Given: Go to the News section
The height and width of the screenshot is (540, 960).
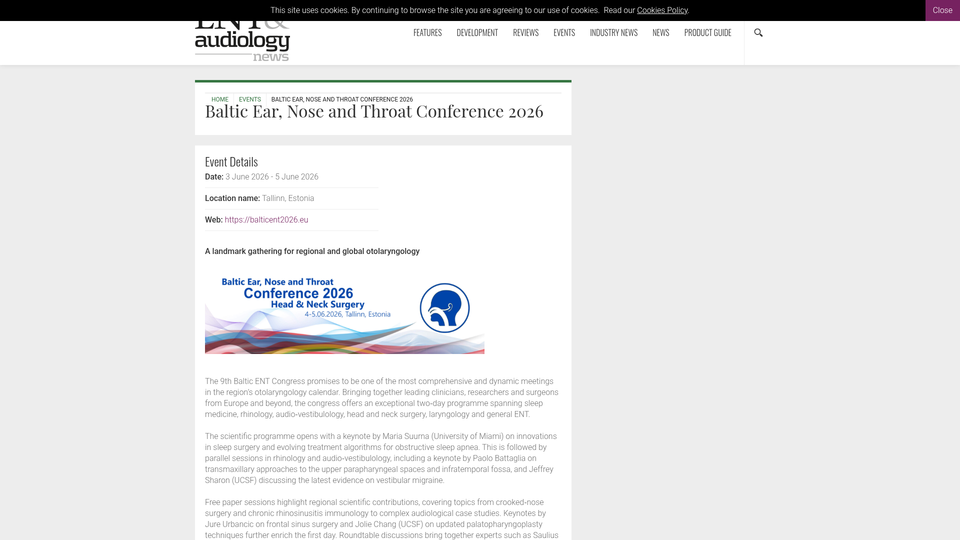Looking at the screenshot, I should (661, 32).
